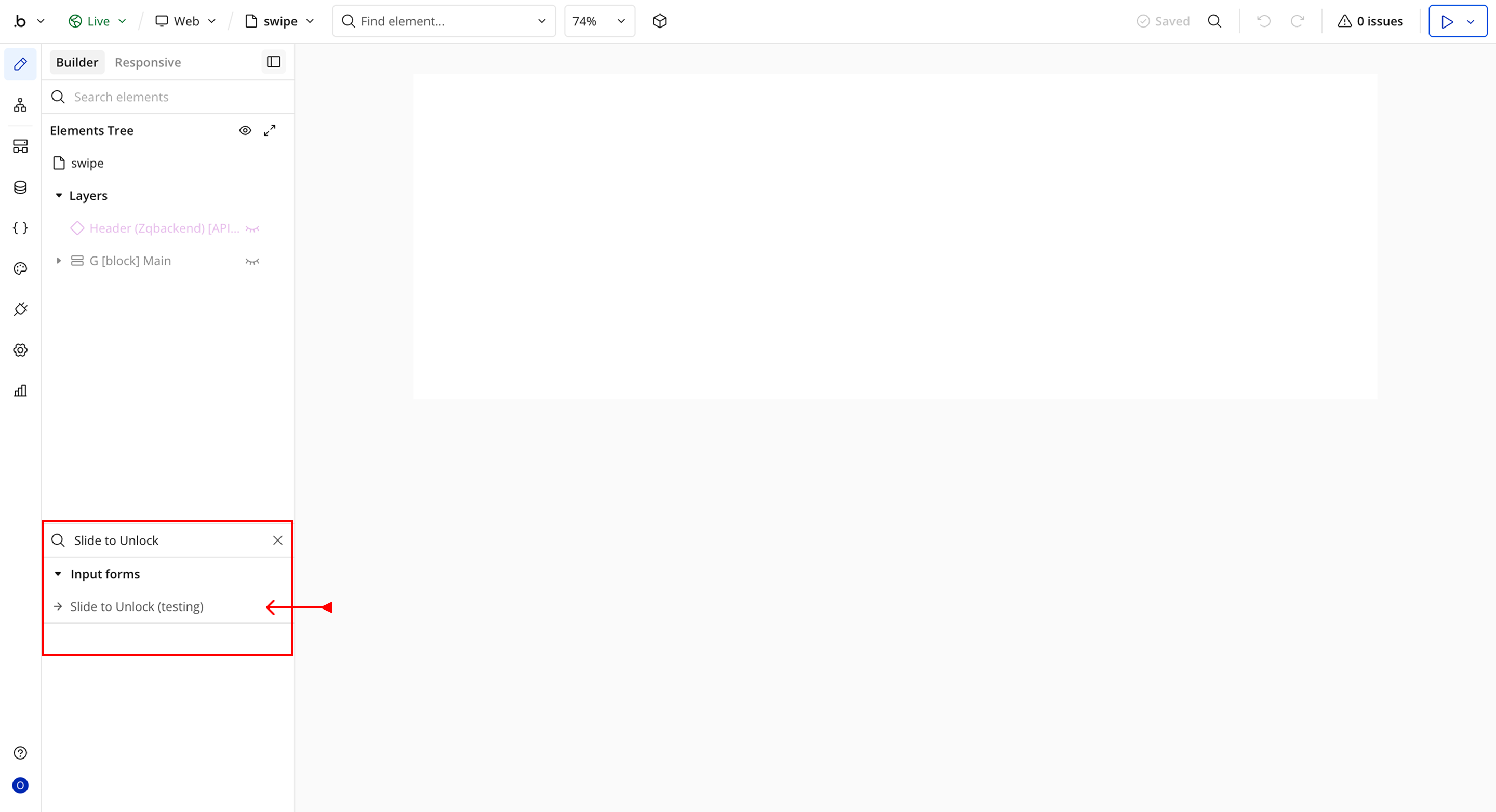Screen dimensions: 1496x812
Task: Open the Settings gear icon in sidebar
Action: coord(20,350)
